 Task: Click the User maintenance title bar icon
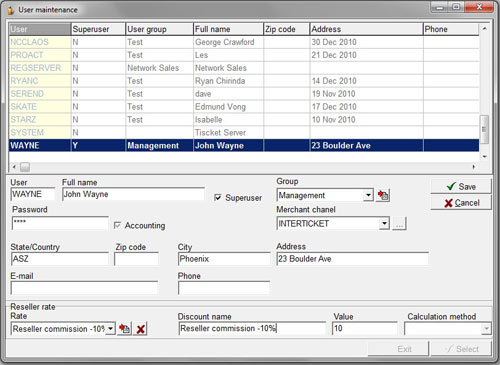[11, 10]
